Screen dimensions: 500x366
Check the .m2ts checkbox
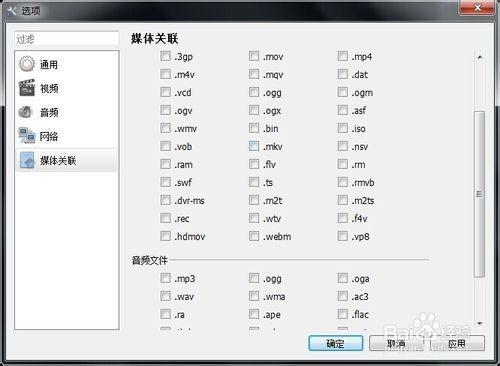point(343,200)
